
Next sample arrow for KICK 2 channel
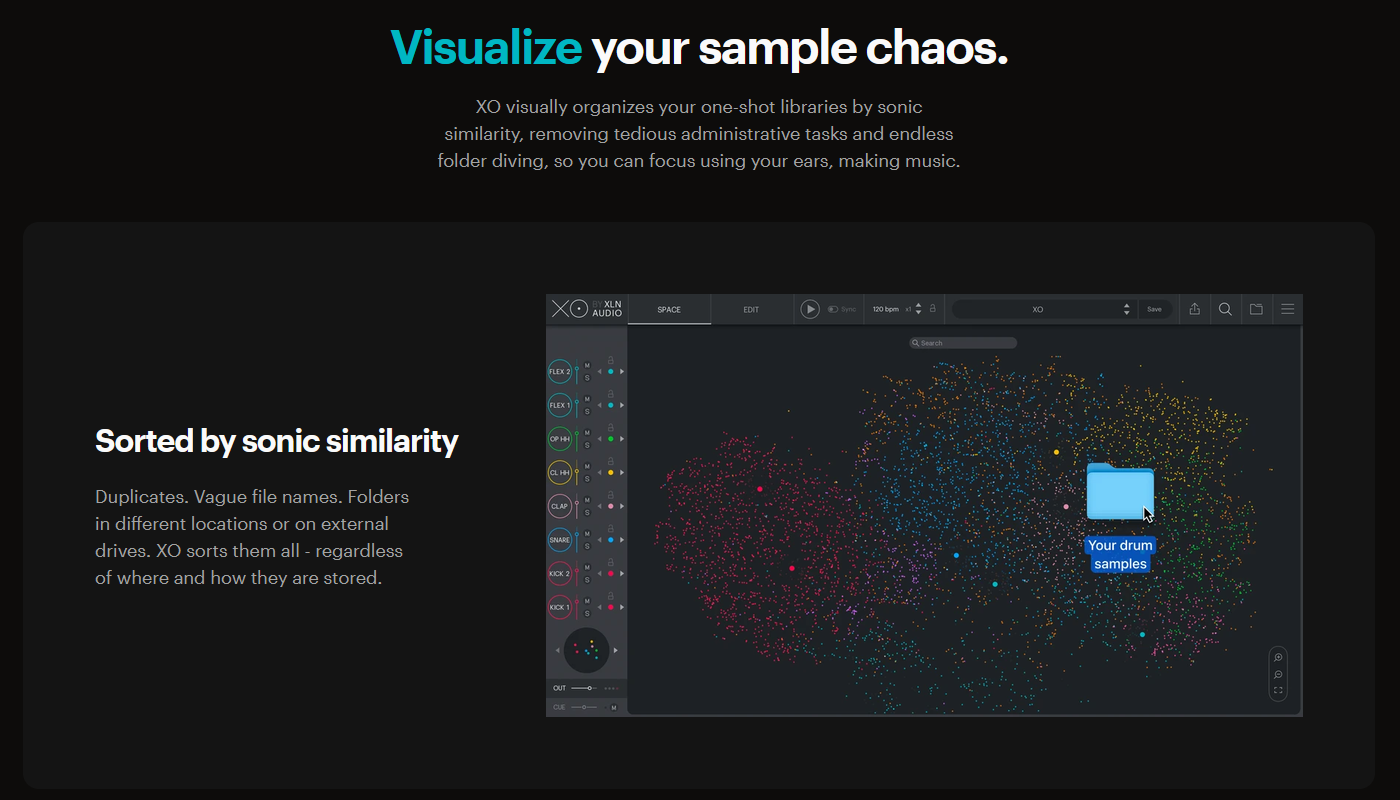622,573
